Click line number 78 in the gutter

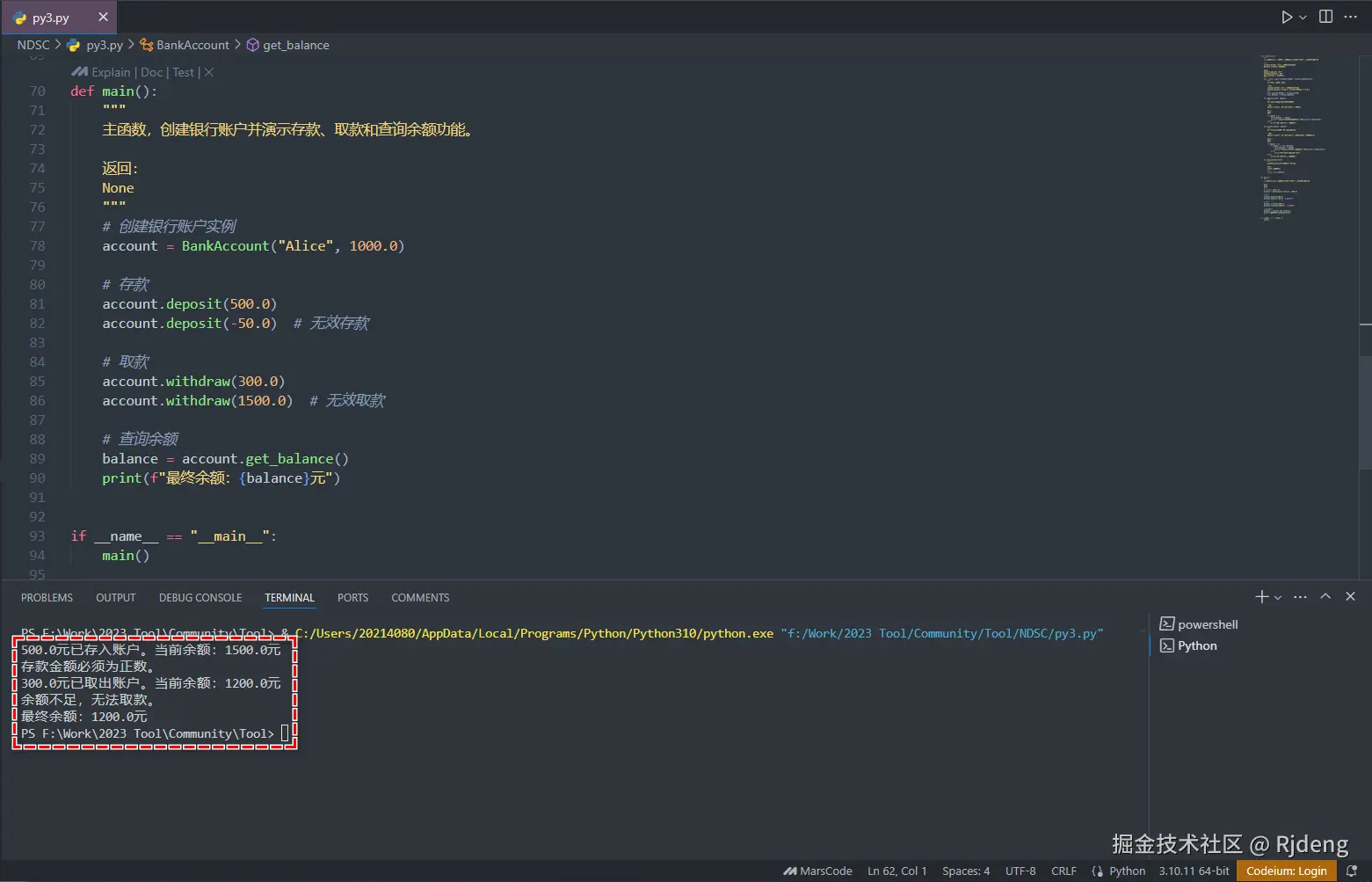pyautogui.click(x=37, y=245)
